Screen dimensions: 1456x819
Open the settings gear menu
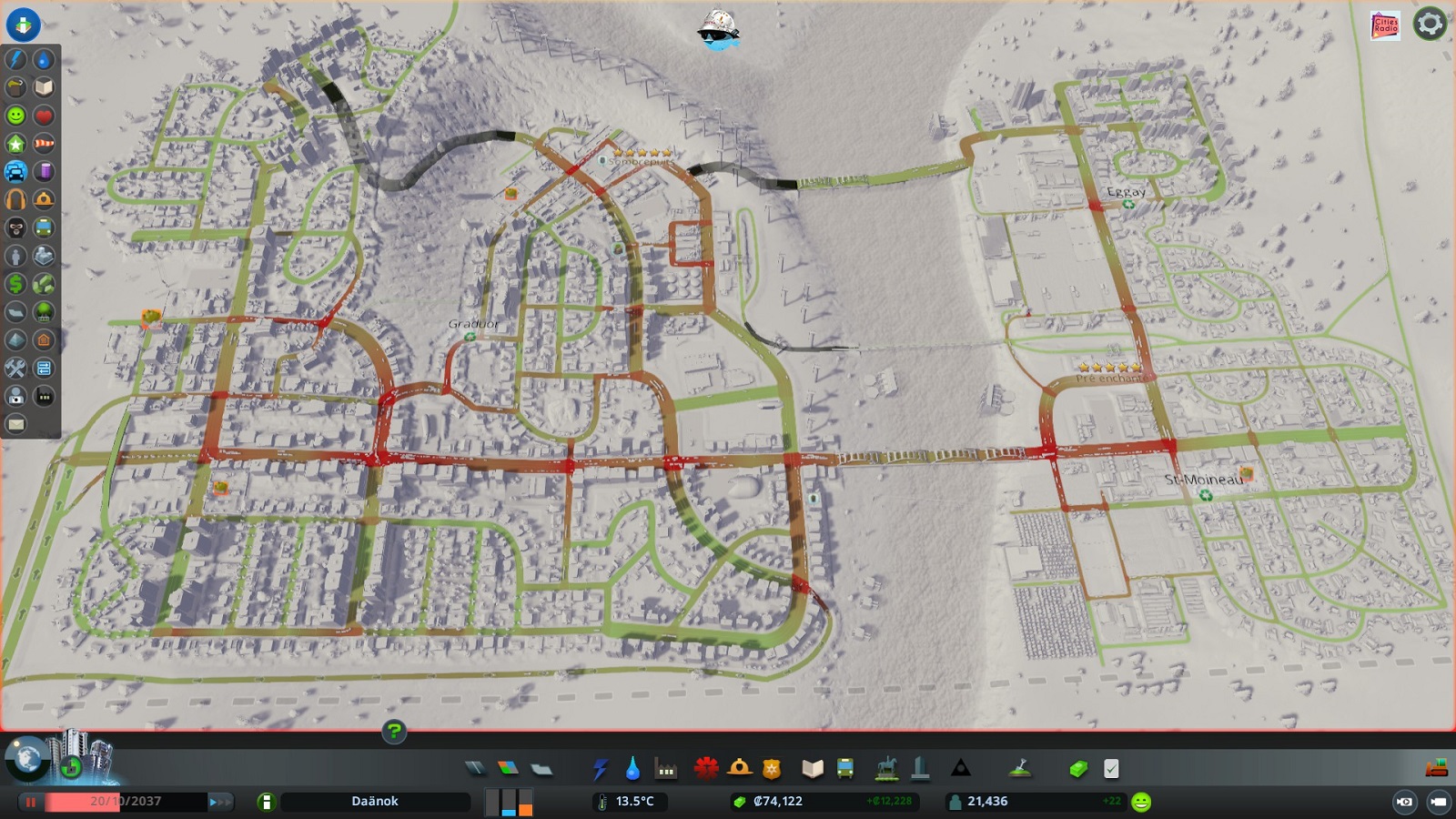coord(1430,25)
